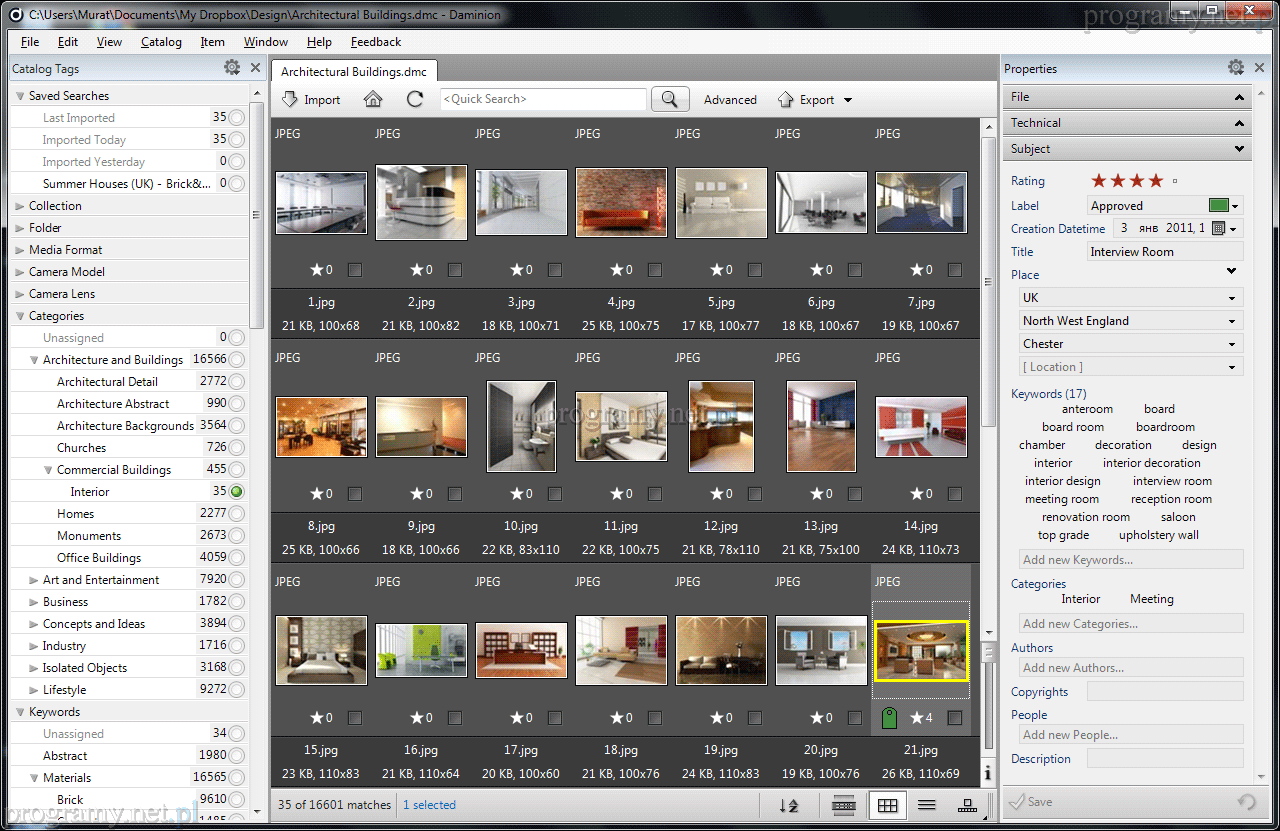Open the Export dropdown arrow
Image resolution: width=1280 pixels, height=831 pixels.
(x=848, y=100)
